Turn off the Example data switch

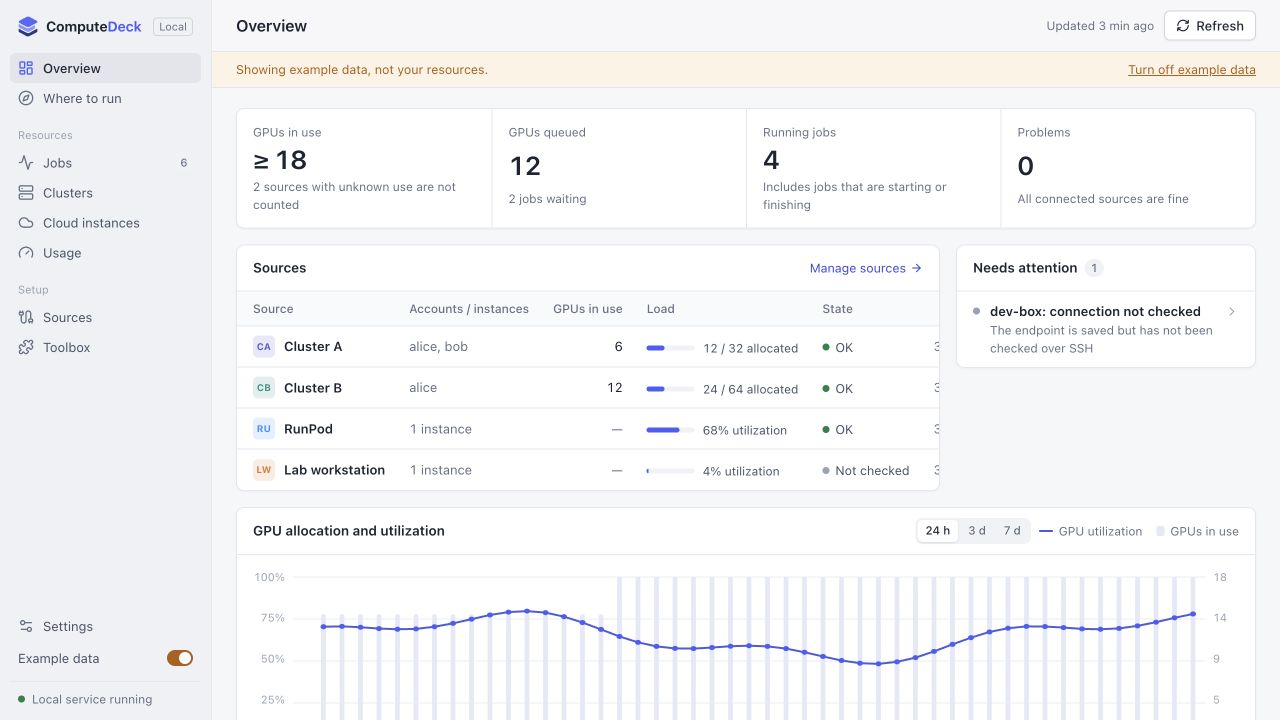coord(180,658)
